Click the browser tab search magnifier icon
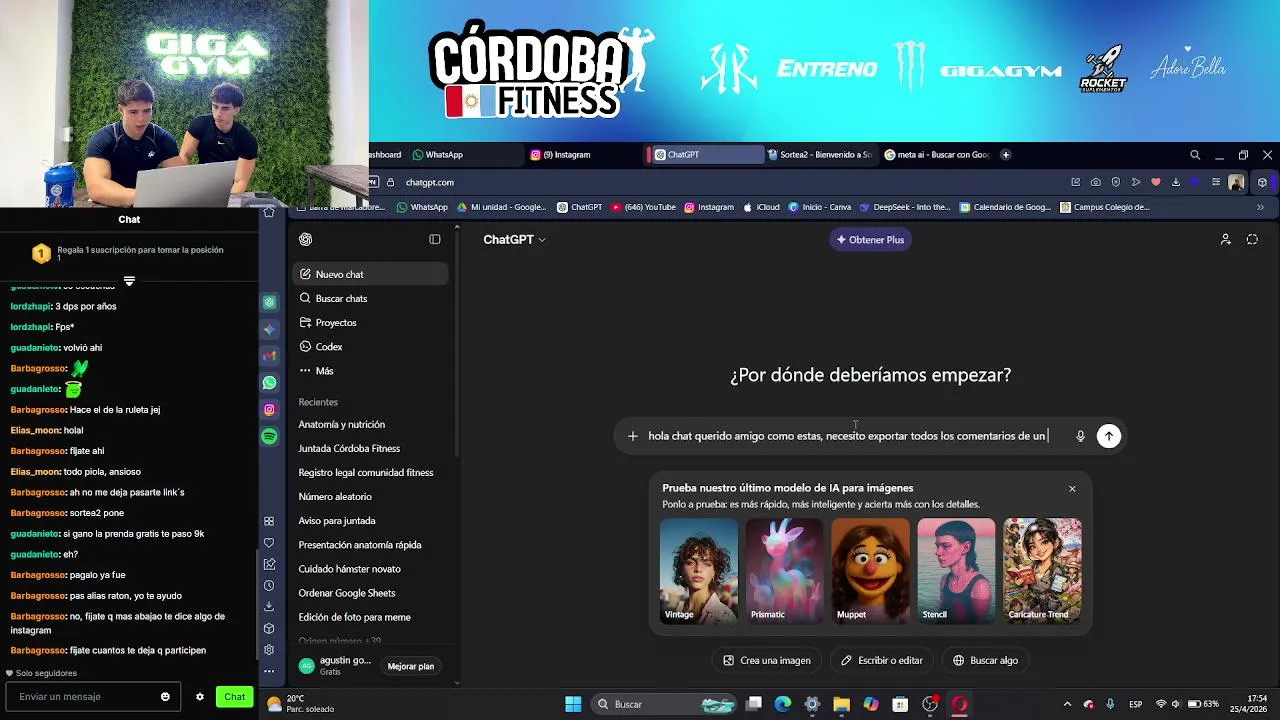 (x=1195, y=155)
